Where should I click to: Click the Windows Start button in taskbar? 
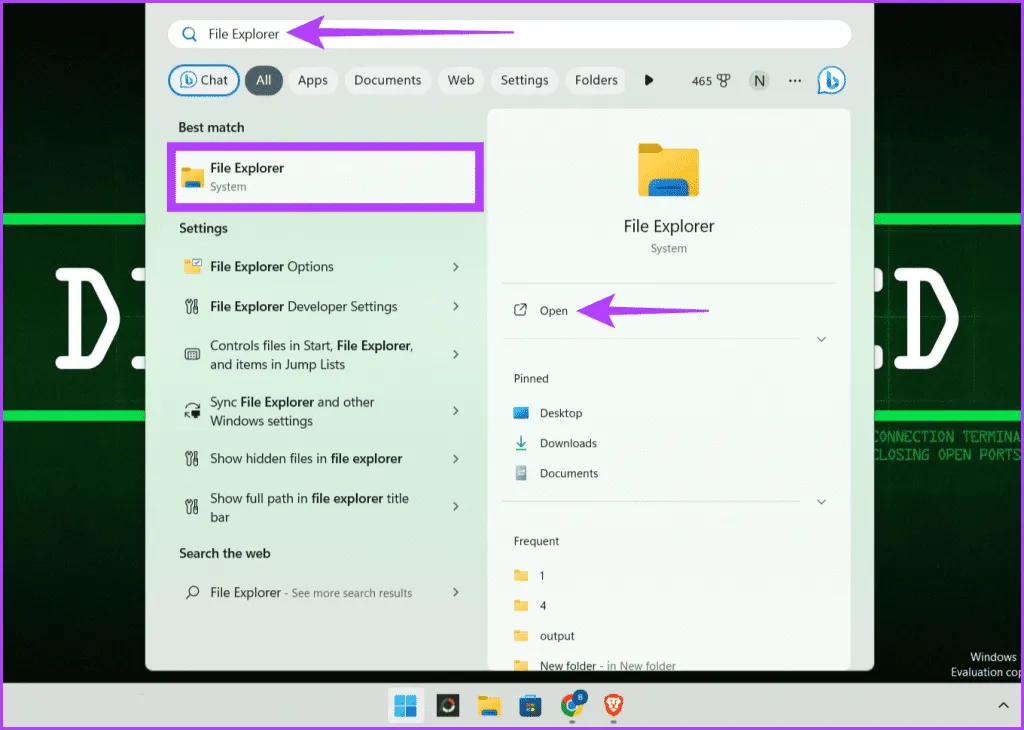point(406,706)
